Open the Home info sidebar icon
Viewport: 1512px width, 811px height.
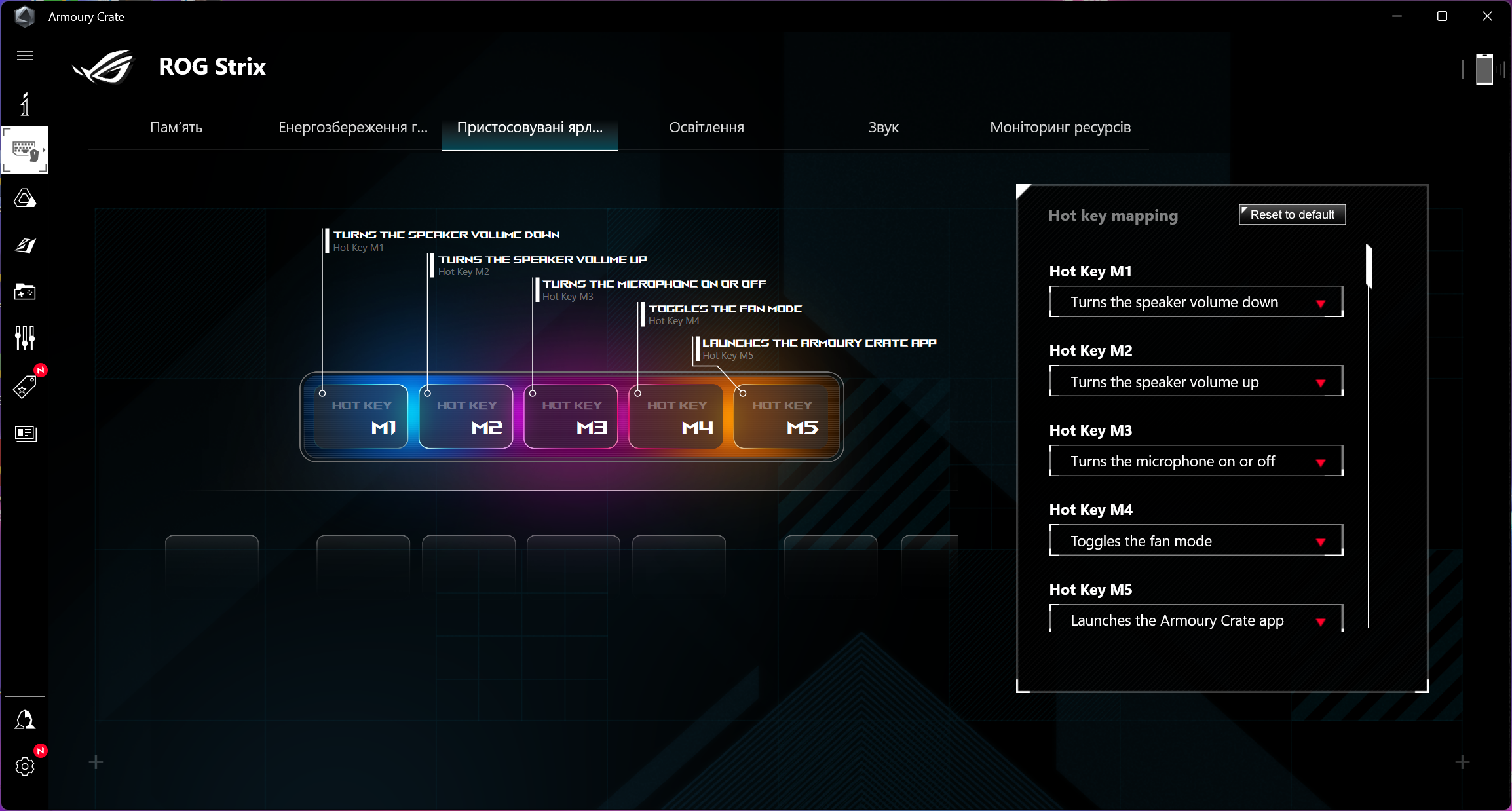point(25,104)
